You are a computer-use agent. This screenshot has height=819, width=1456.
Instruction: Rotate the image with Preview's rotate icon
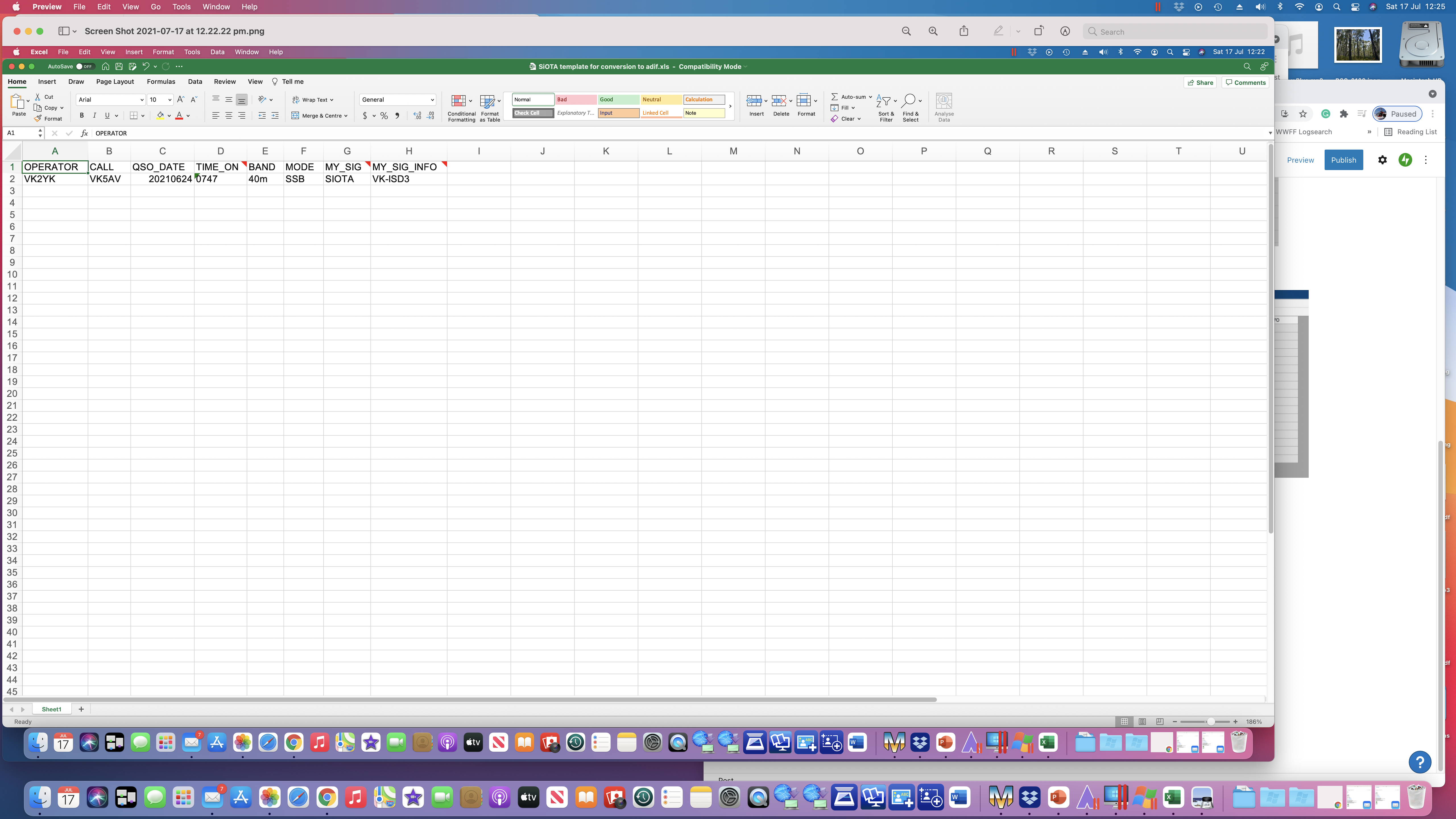point(1038,32)
